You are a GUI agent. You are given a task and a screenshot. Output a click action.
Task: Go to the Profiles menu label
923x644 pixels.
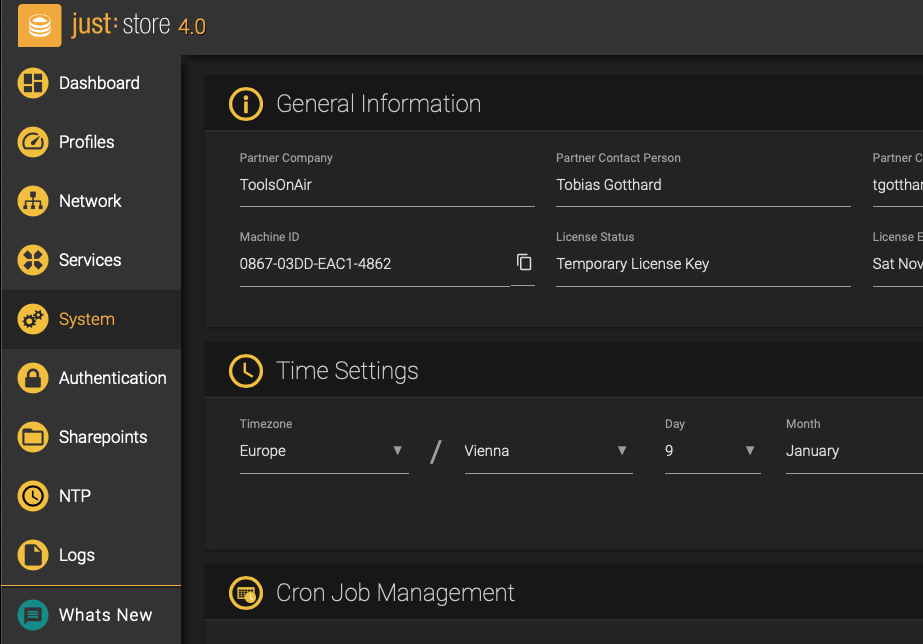point(87,142)
